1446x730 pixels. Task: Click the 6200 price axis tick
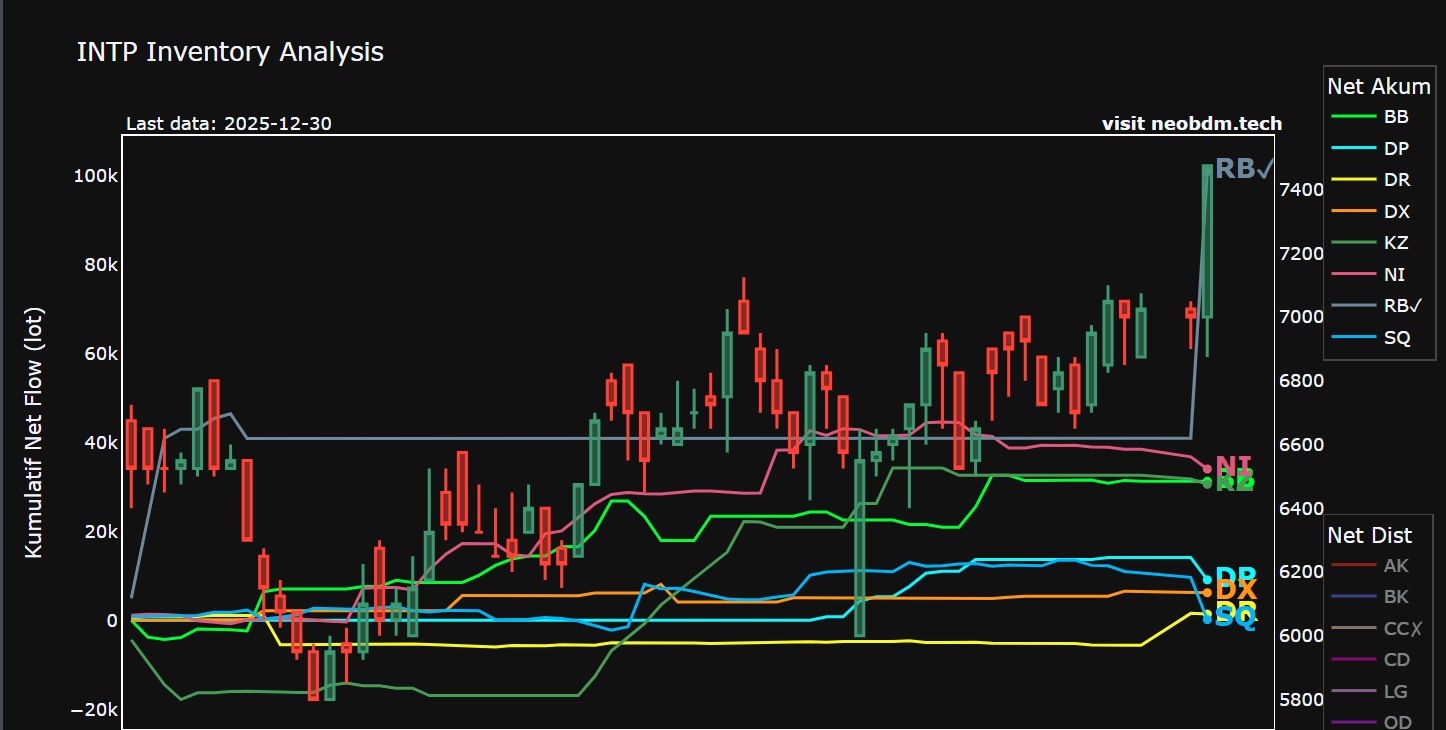point(1302,572)
